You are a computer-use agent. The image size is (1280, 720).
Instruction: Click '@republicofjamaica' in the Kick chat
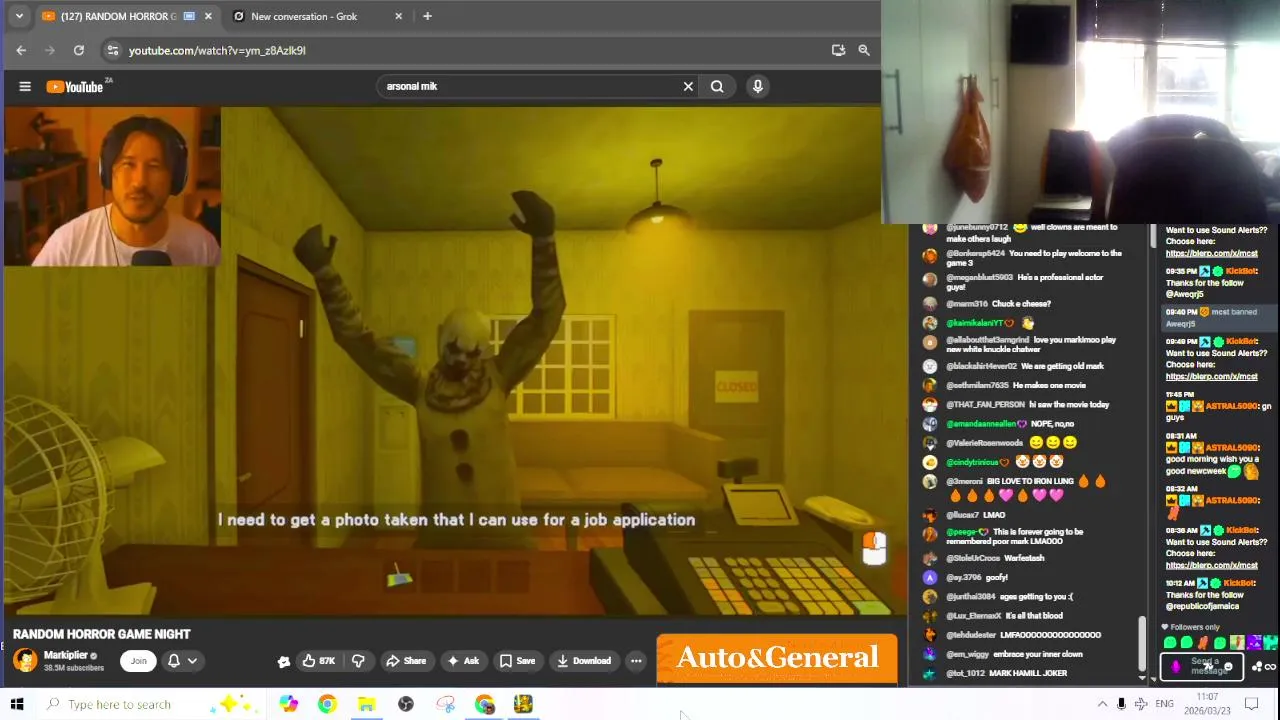tap(1202, 606)
